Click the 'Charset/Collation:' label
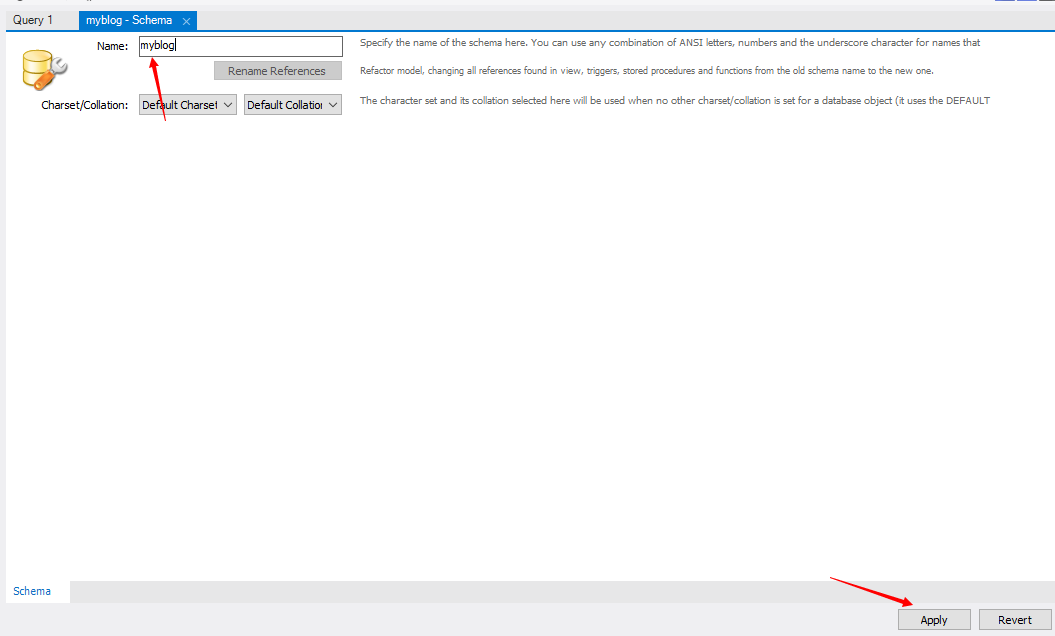 (x=85, y=105)
